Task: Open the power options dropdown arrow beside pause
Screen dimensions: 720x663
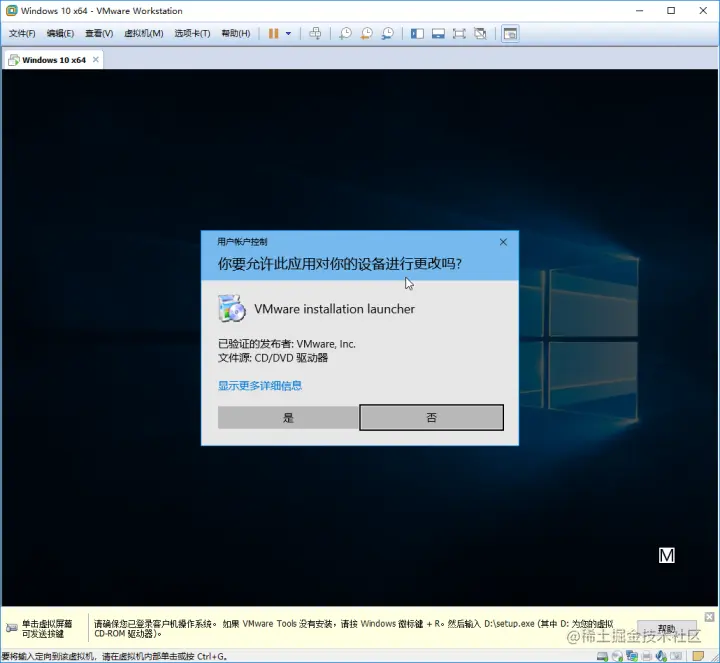Action: [288, 34]
